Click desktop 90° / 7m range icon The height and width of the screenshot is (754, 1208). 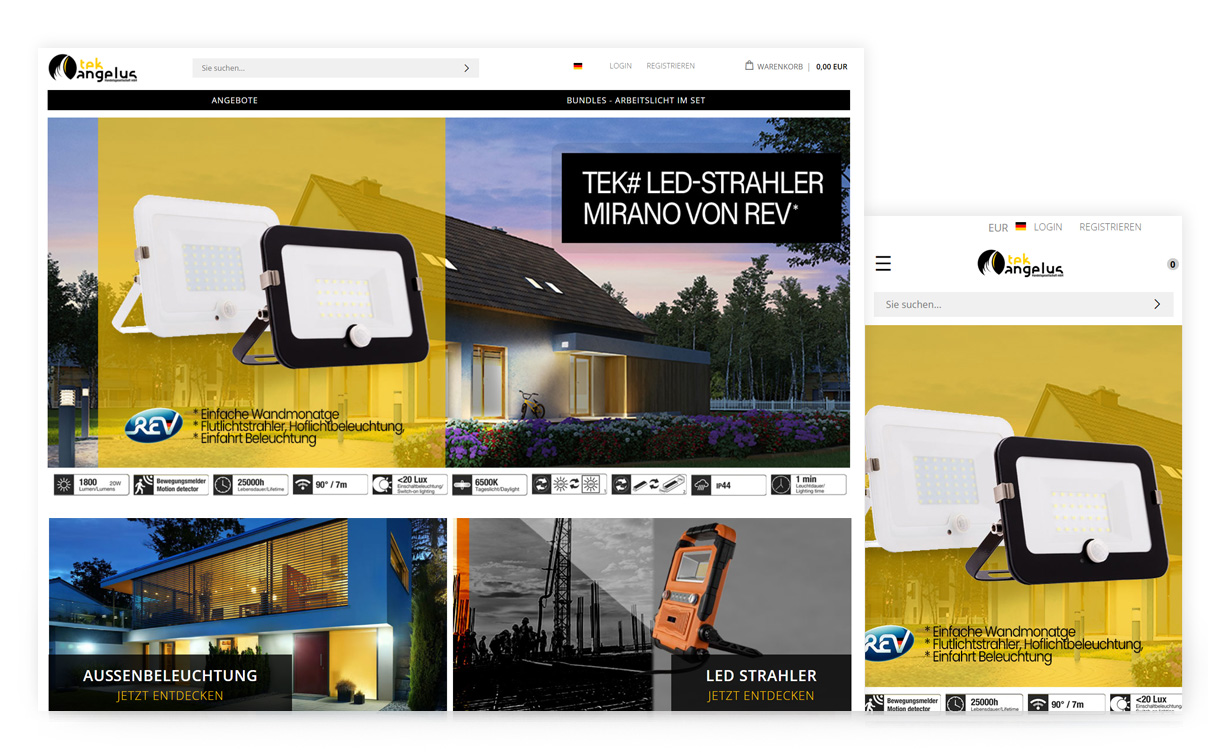click(329, 485)
